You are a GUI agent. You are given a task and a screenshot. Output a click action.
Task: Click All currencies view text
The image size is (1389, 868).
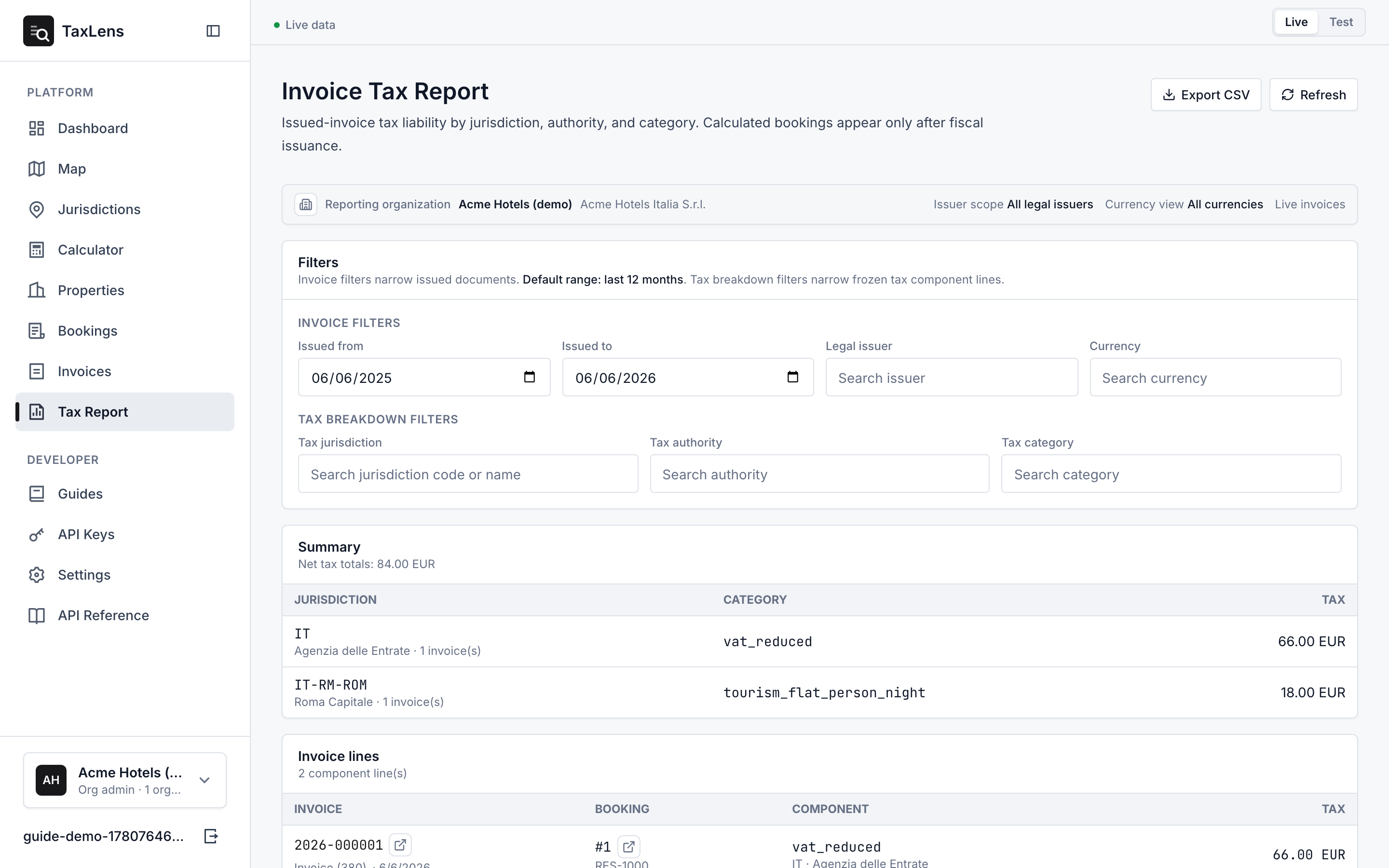click(1226, 204)
